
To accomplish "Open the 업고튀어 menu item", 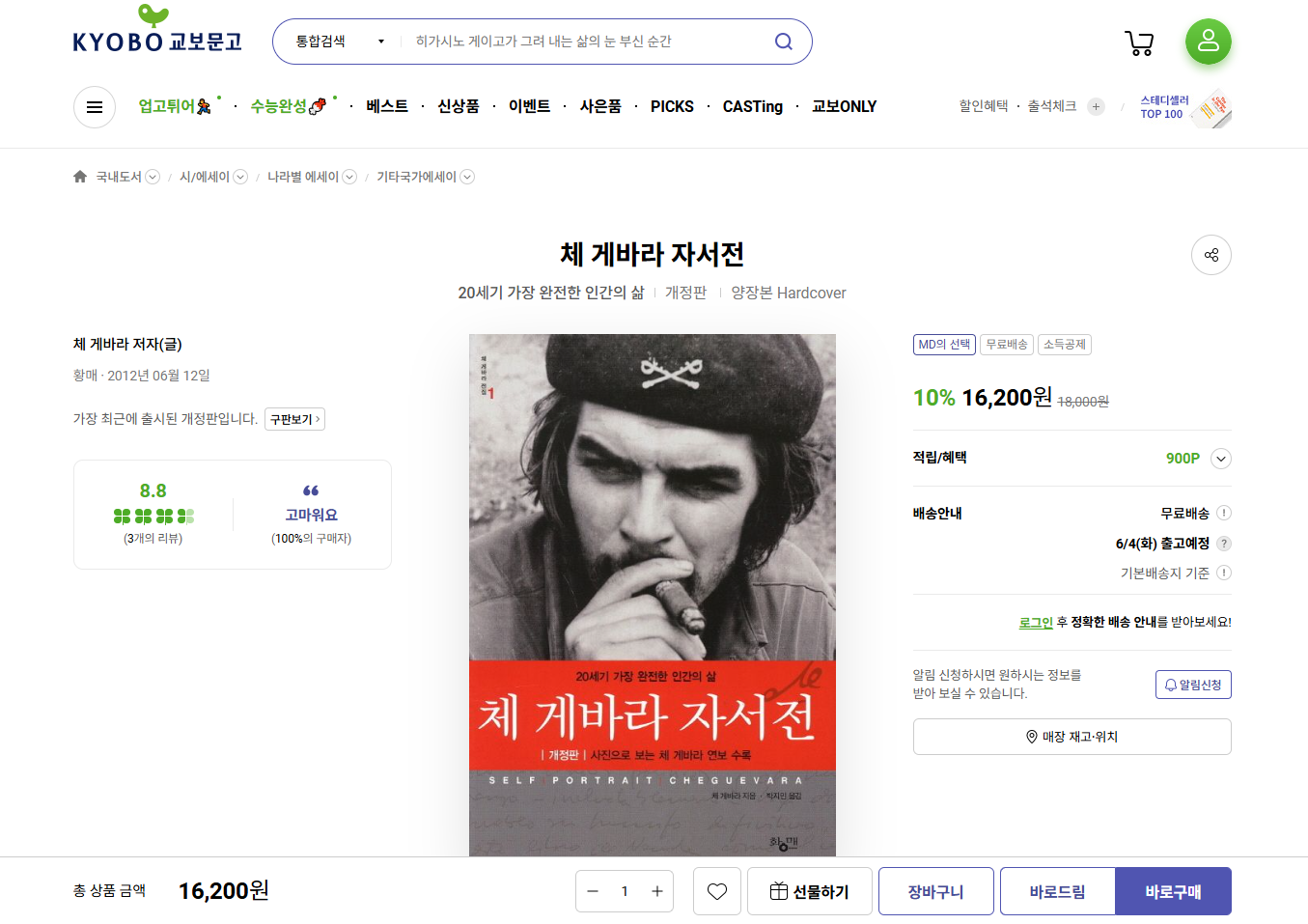I will [x=175, y=106].
